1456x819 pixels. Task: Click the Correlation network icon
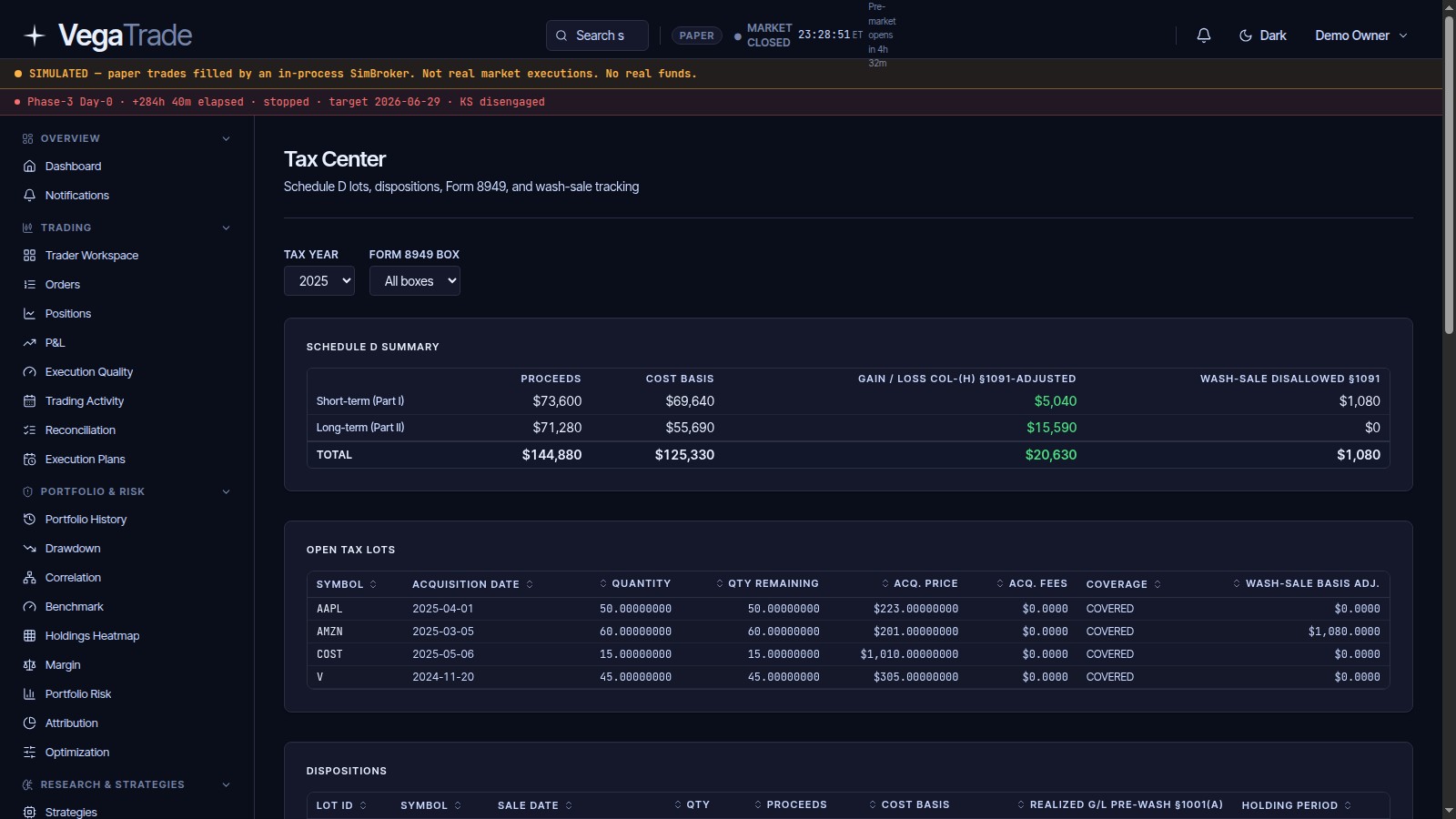(29, 578)
